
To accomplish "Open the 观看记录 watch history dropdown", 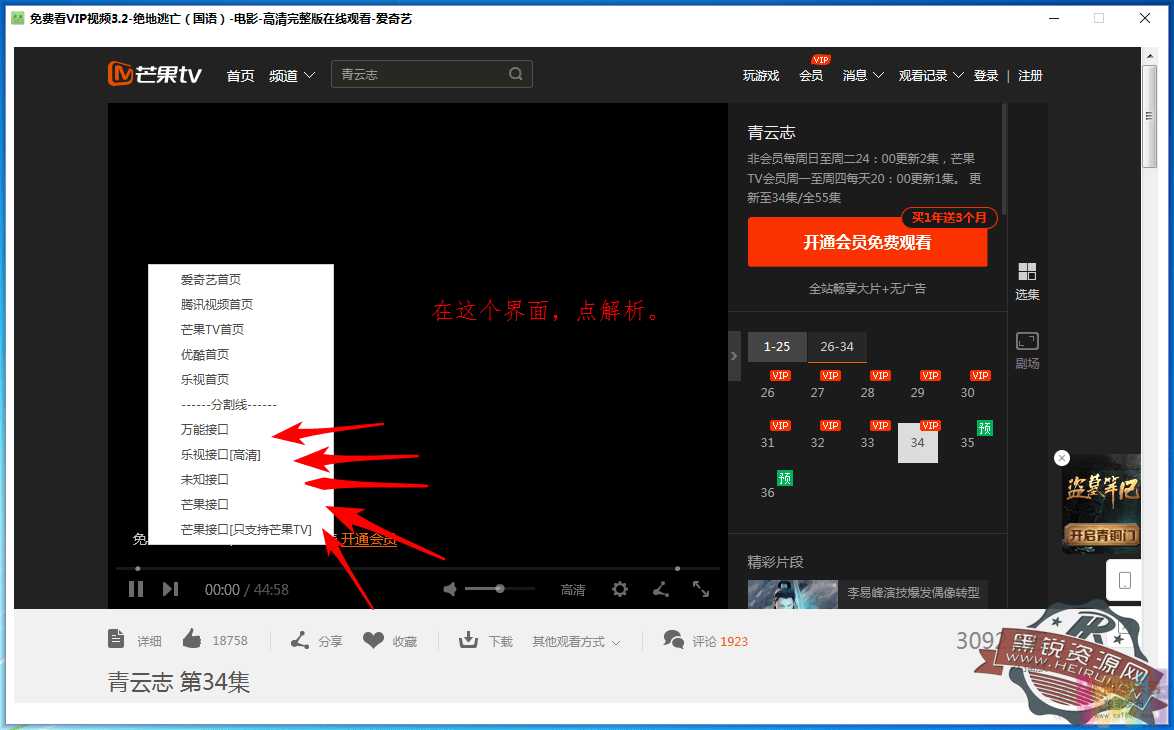I will pos(930,75).
